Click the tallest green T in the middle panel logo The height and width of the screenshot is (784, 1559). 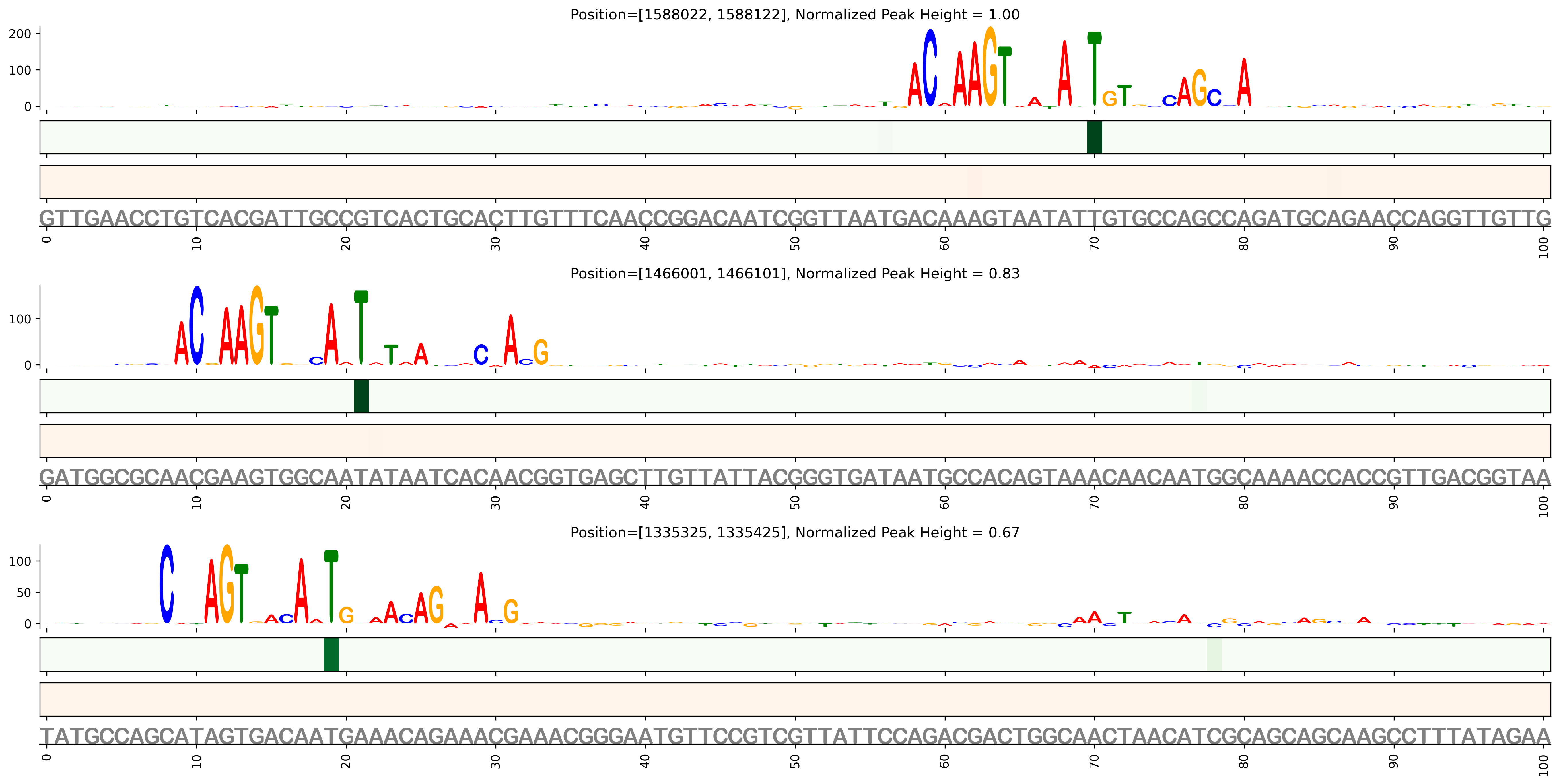pos(361,327)
